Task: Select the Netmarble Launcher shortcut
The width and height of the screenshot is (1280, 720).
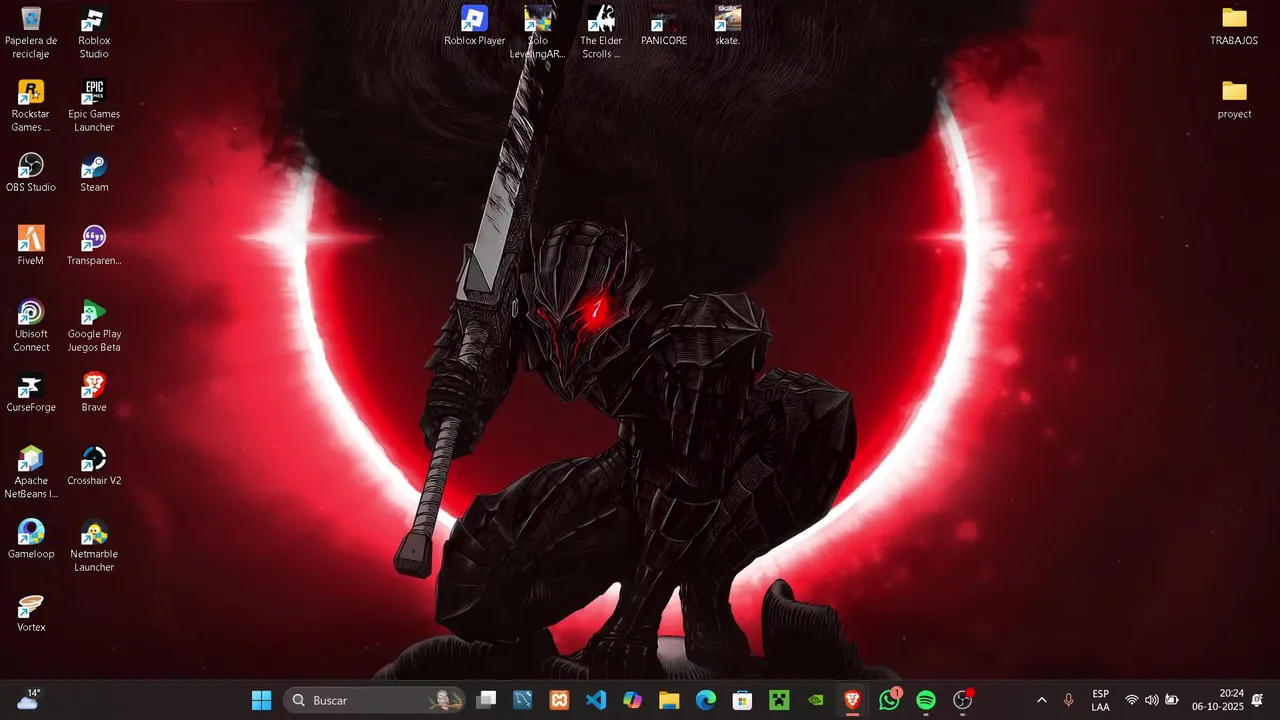Action: tap(94, 545)
